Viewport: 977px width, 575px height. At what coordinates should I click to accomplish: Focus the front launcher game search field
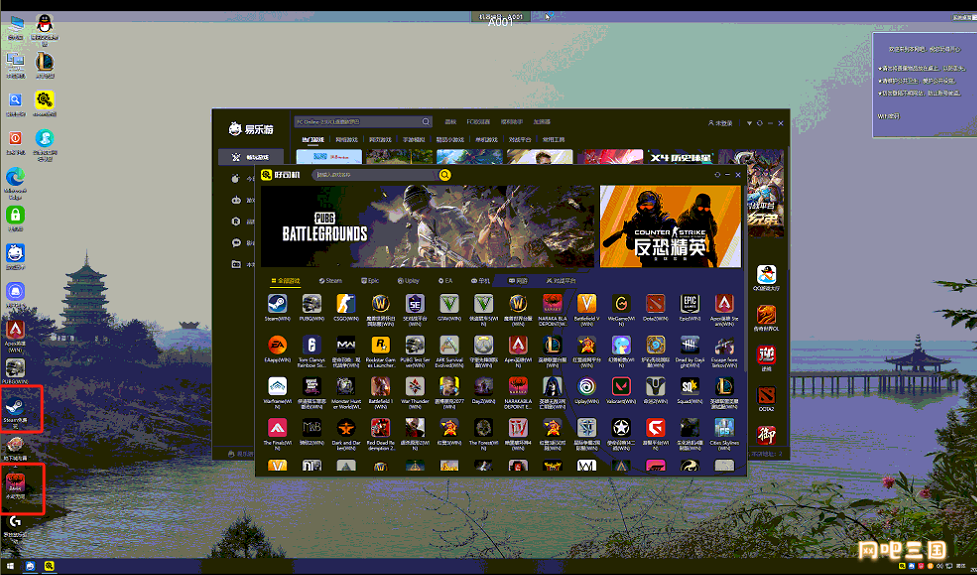375,175
